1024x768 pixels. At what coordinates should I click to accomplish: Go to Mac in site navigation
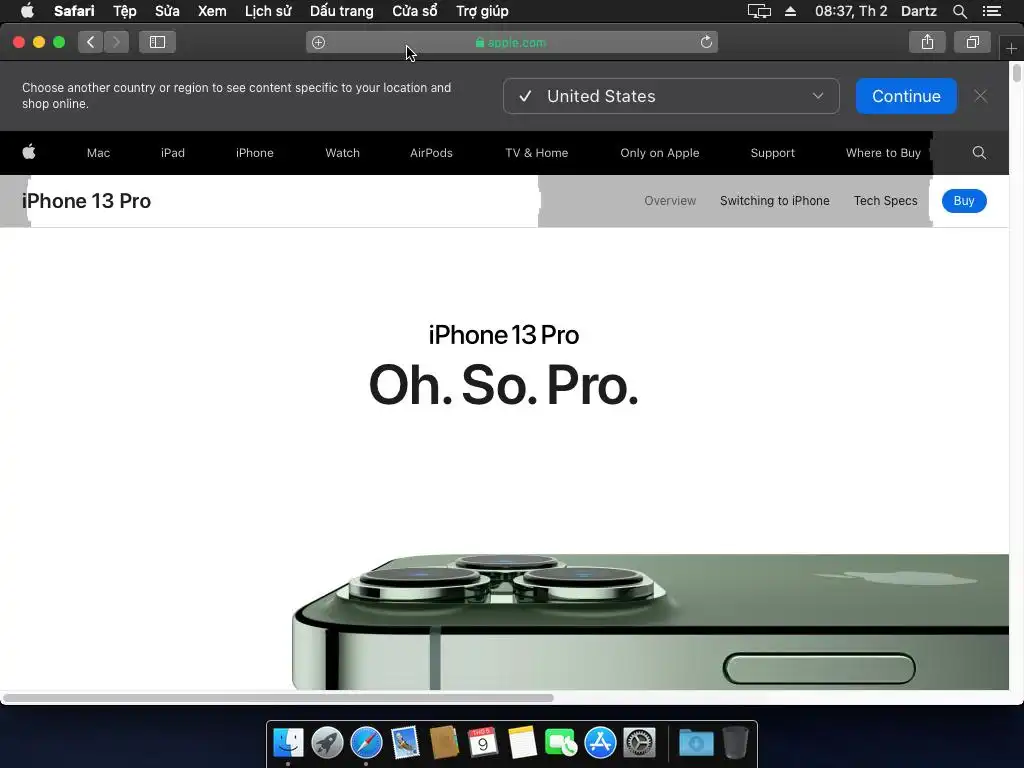(98, 153)
